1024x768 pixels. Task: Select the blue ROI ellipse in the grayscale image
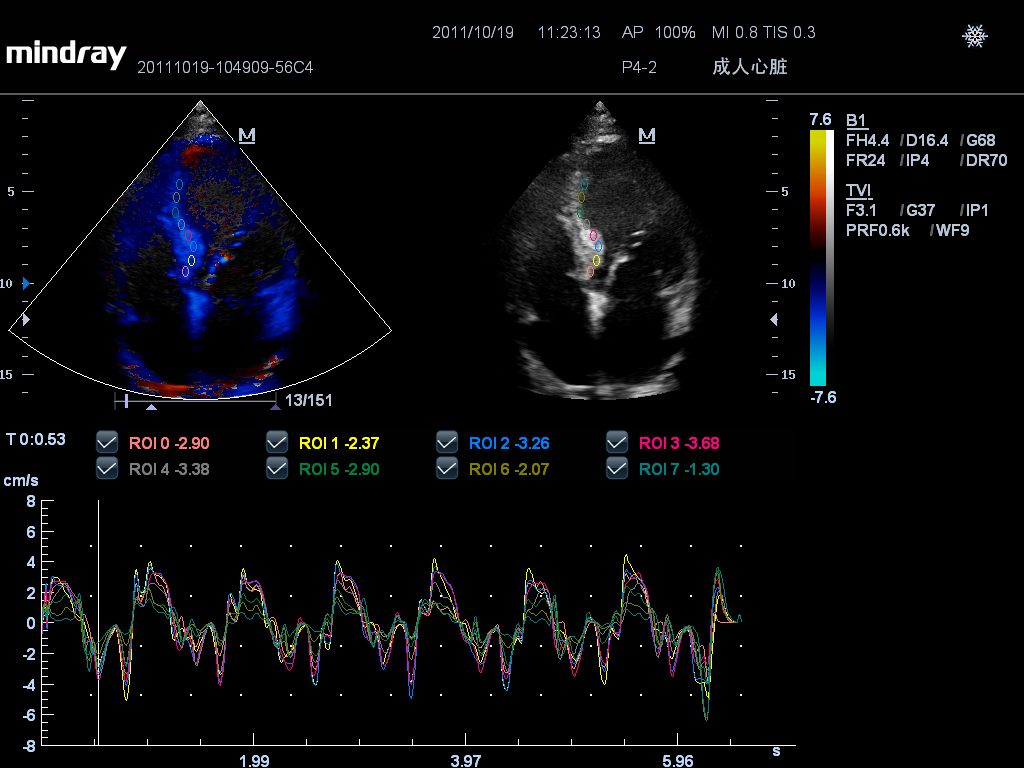(x=598, y=246)
